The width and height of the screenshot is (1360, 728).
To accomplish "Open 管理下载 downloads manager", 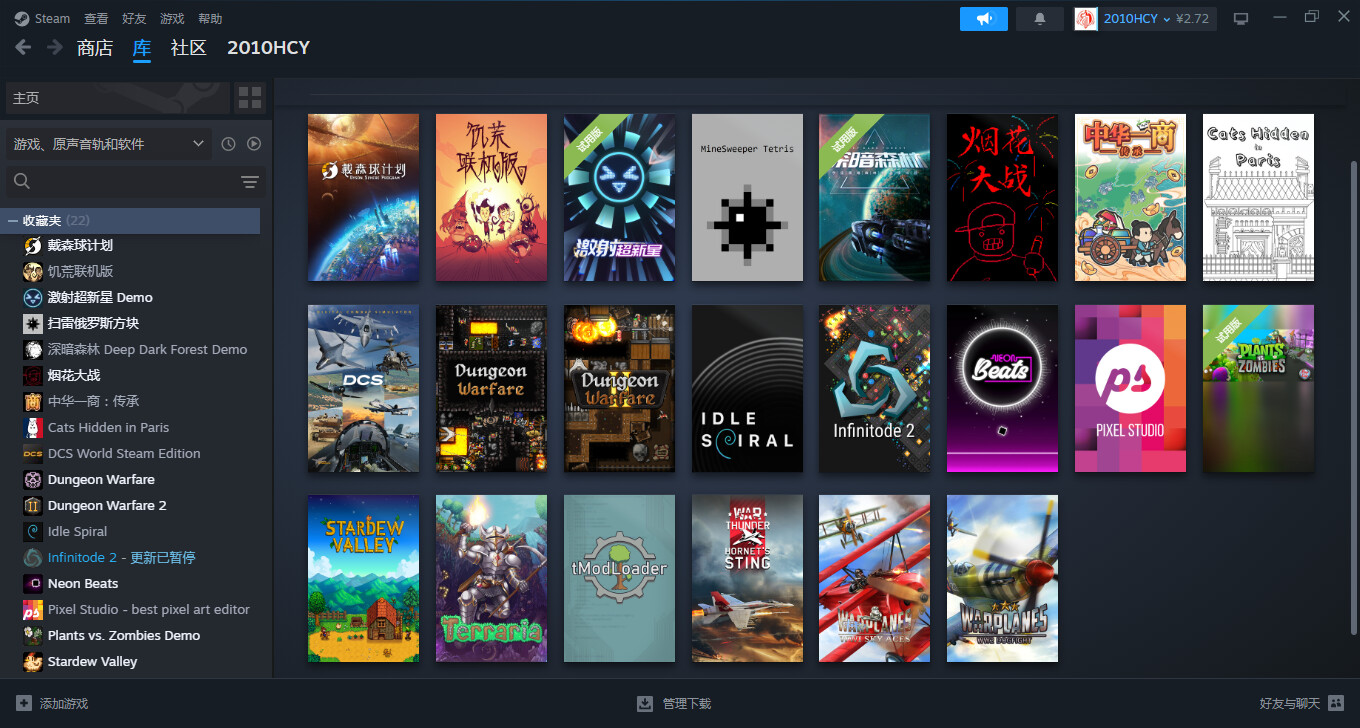I will pyautogui.click(x=674, y=704).
